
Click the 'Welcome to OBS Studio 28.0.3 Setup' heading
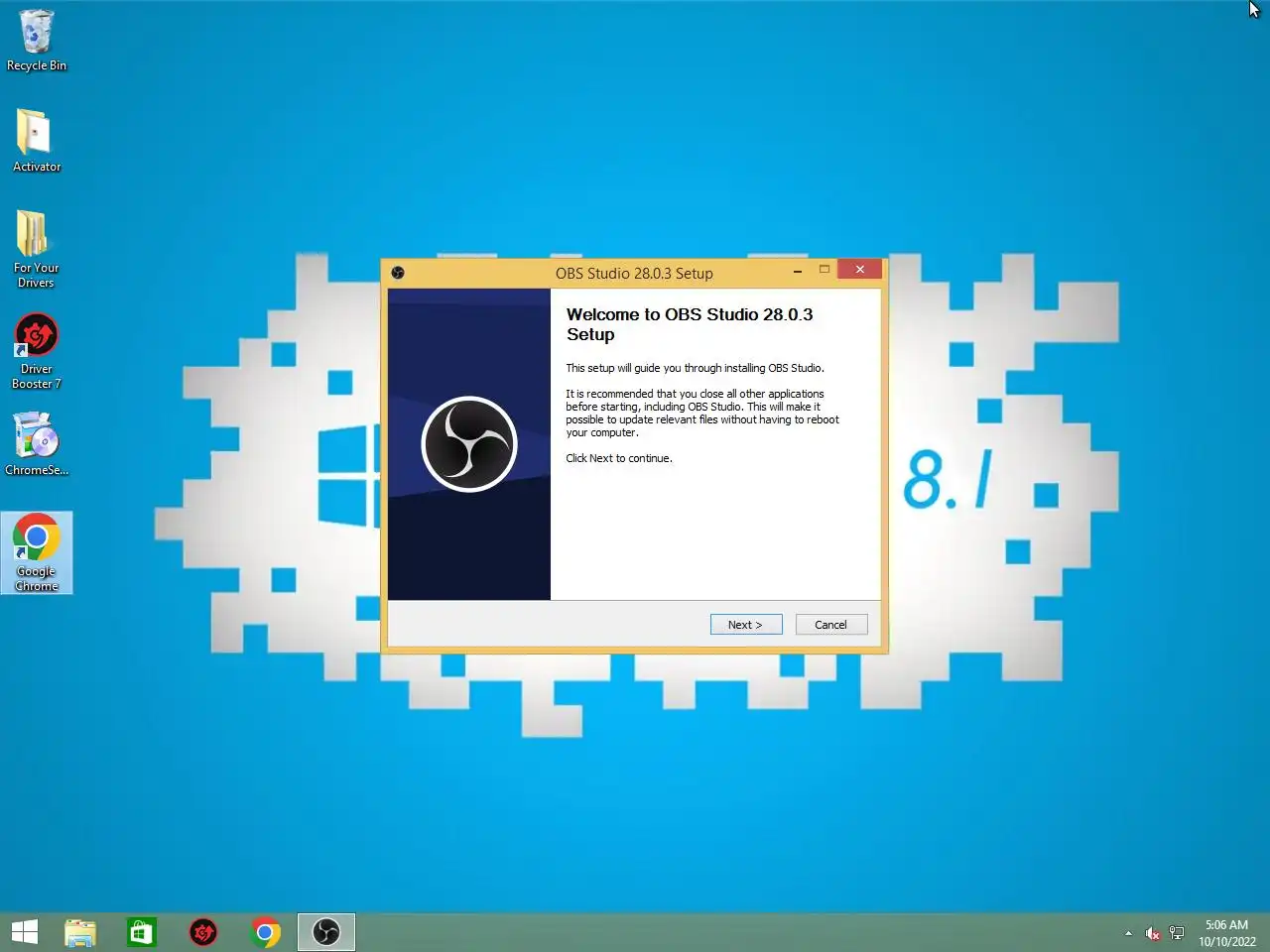point(690,324)
